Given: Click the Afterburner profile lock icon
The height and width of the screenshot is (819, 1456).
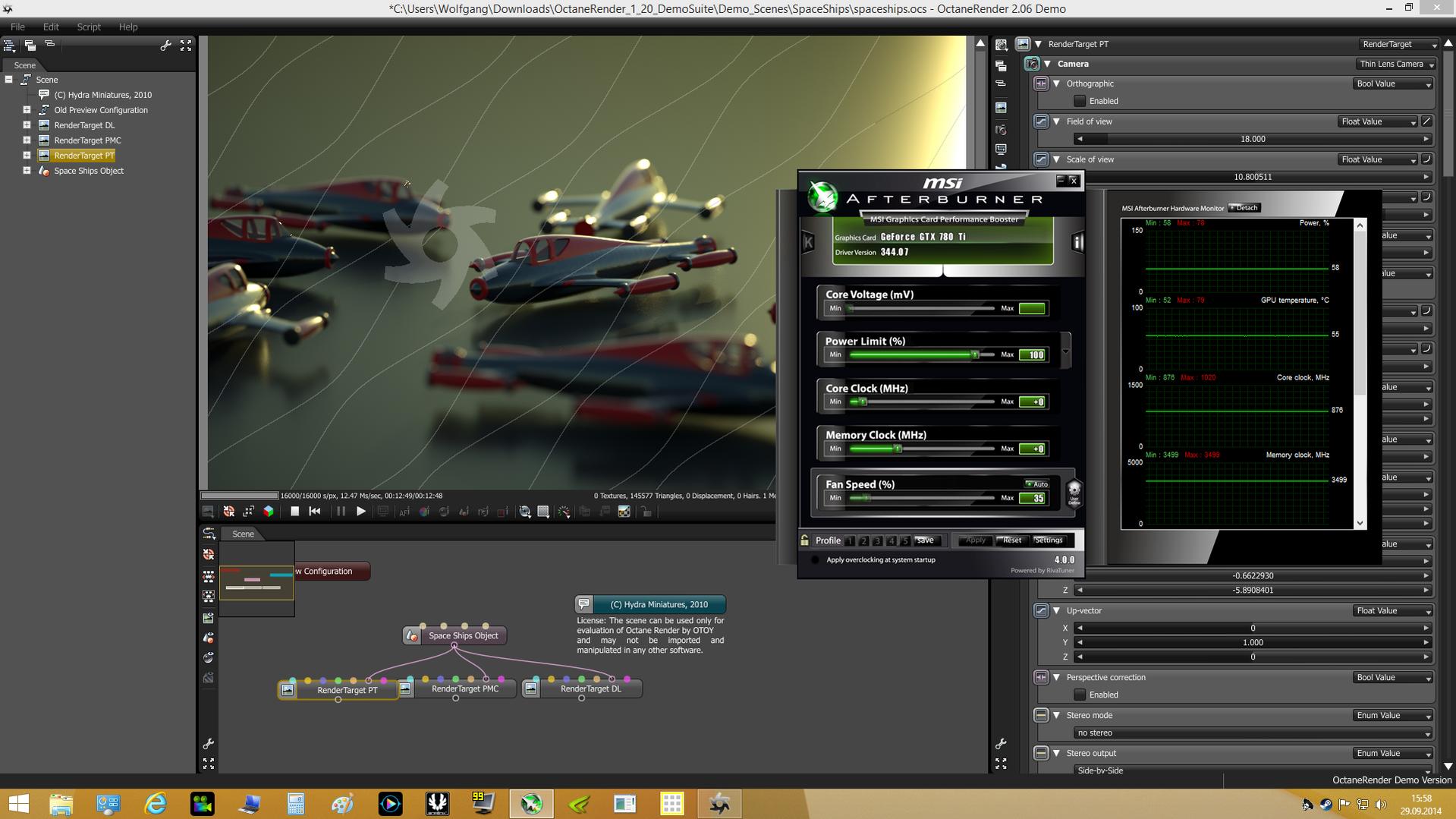Looking at the screenshot, I should pos(805,540).
